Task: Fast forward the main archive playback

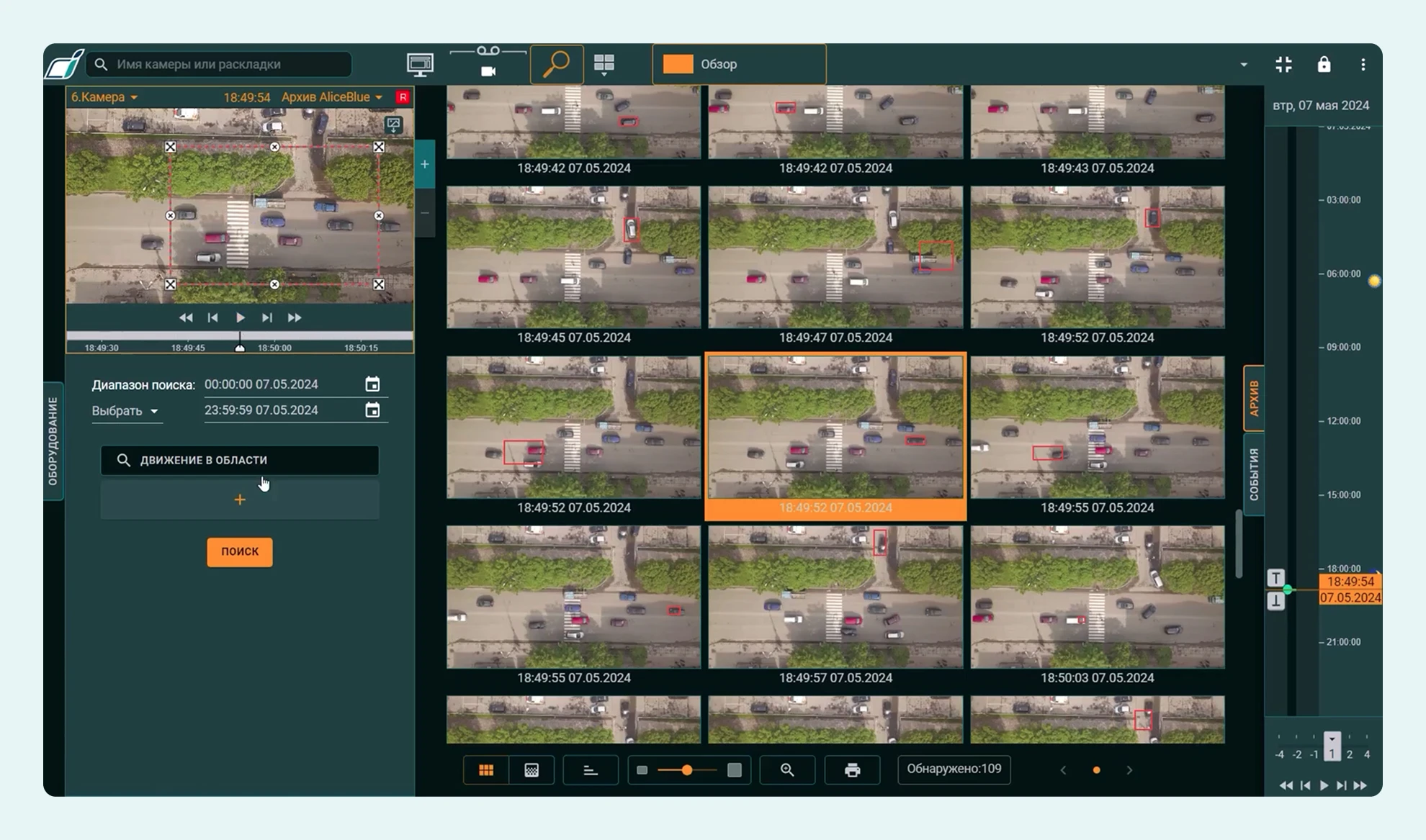Action: 1360,786
